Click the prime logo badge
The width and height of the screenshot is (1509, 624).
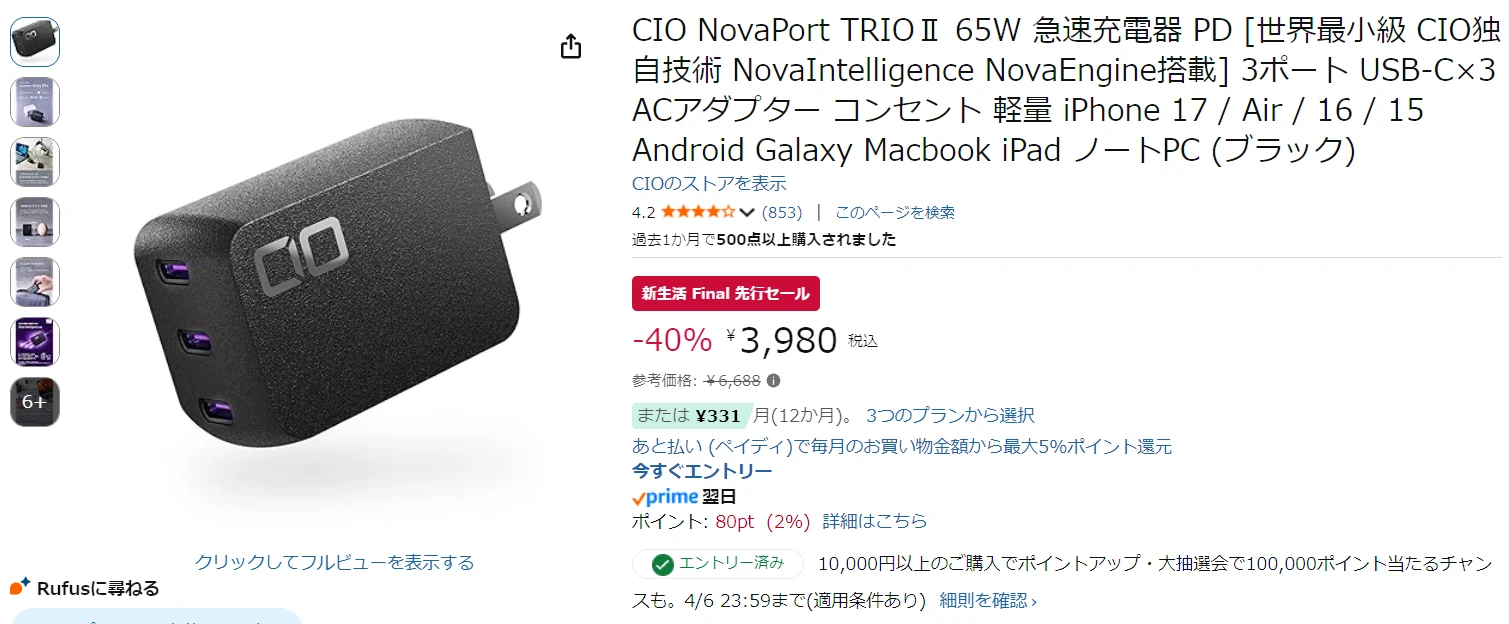click(665, 497)
